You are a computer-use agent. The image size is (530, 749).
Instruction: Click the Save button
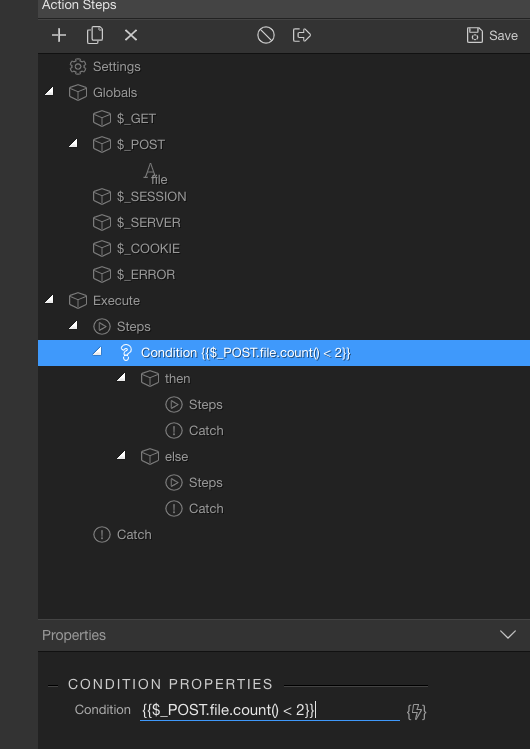492,35
